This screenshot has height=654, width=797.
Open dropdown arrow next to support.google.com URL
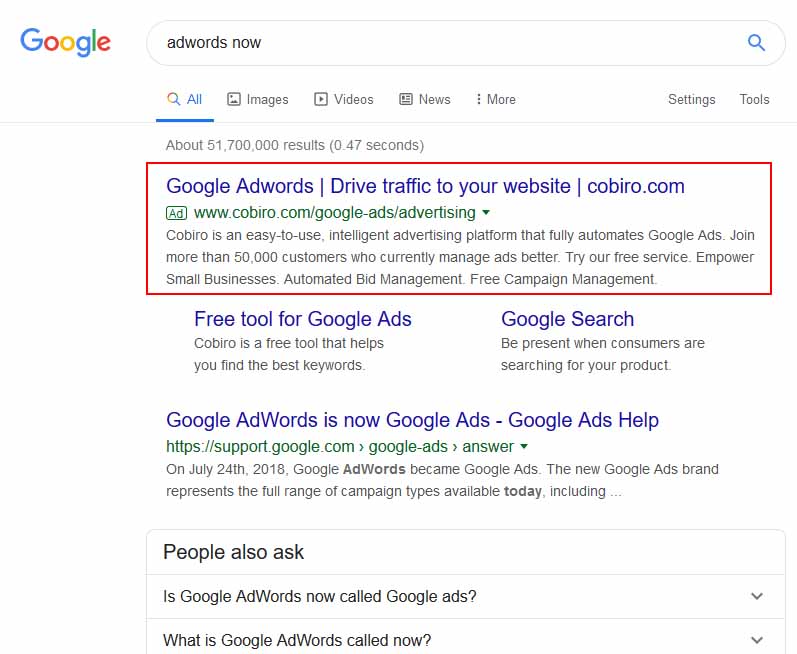click(x=524, y=447)
